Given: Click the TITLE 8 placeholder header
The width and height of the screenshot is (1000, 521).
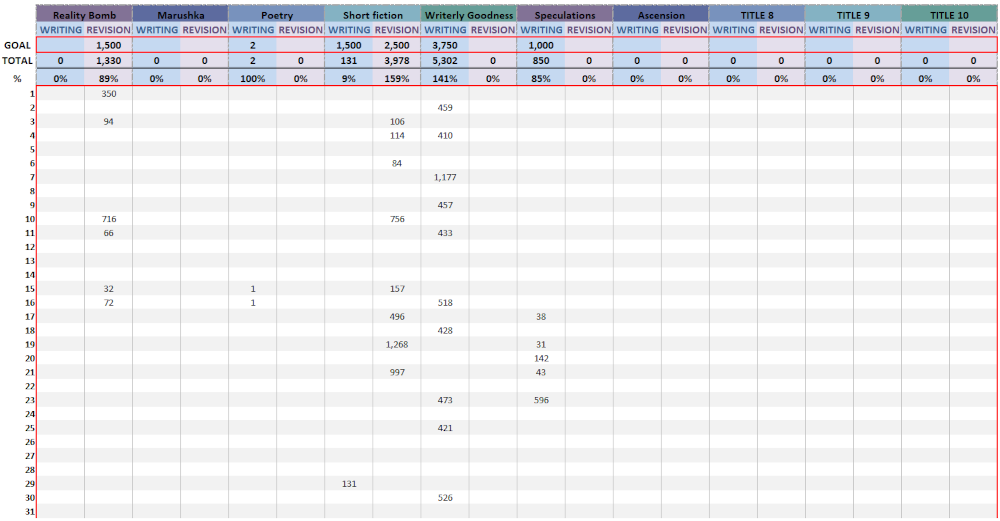Looking at the screenshot, I should 757,15.
